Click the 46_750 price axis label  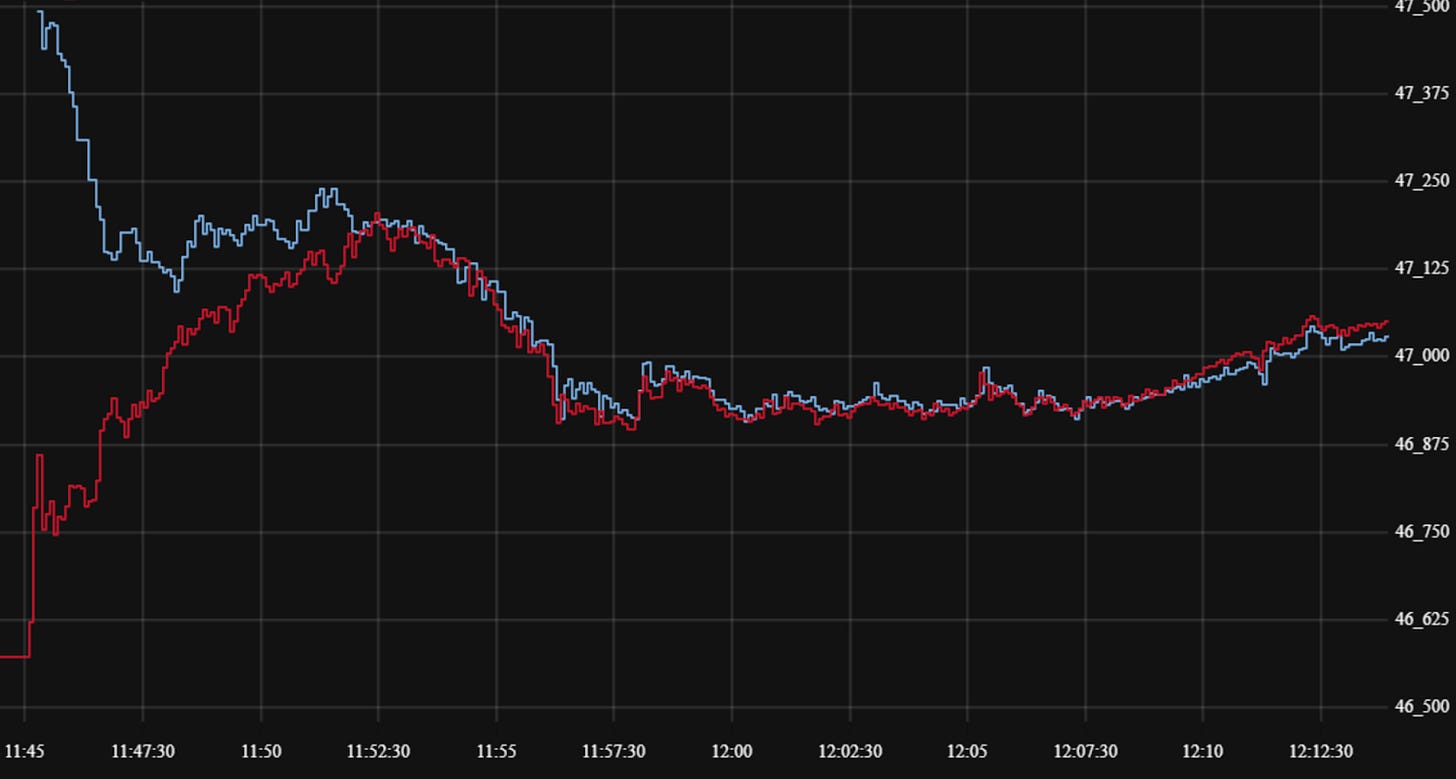pos(1421,532)
